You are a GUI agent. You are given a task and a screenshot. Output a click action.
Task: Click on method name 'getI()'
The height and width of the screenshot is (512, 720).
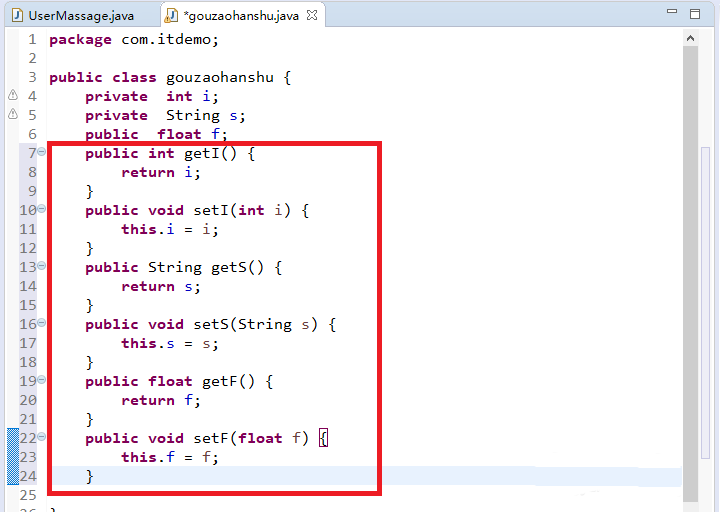click(x=210, y=153)
